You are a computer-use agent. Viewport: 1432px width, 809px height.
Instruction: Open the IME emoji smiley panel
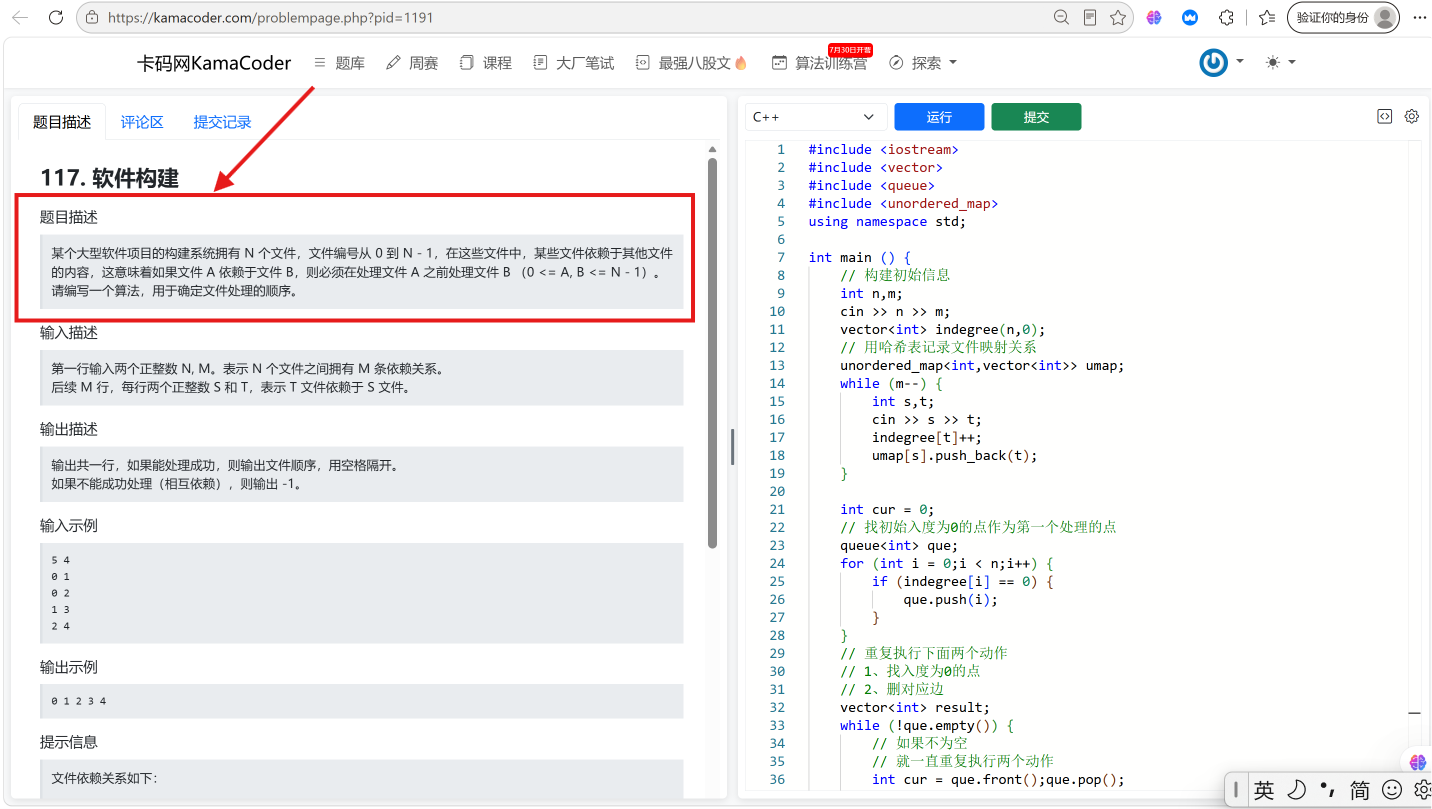tap(1392, 790)
